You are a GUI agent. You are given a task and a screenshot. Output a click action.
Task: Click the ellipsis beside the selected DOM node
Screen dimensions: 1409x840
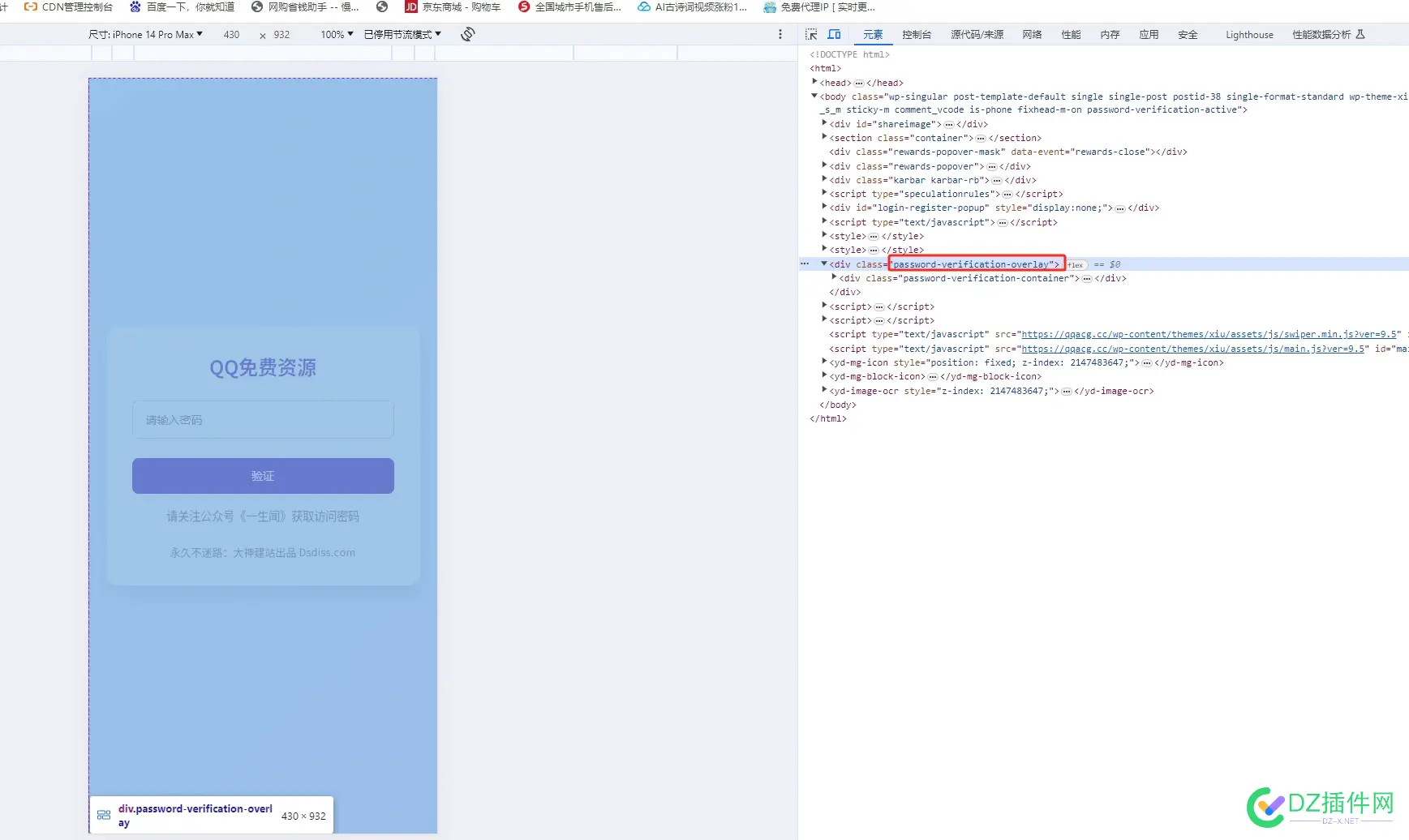click(805, 264)
